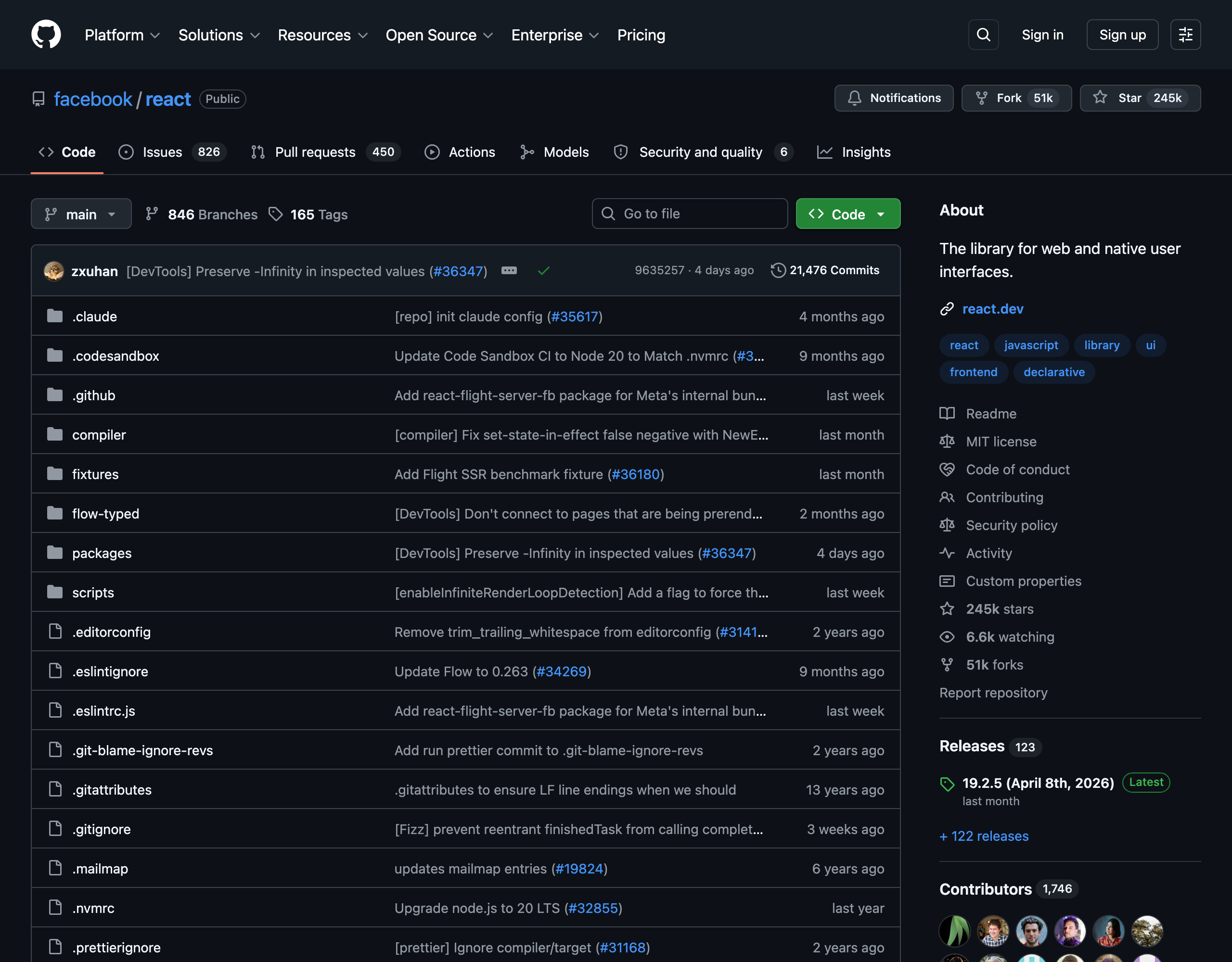Click the Report repository link

[x=993, y=693]
